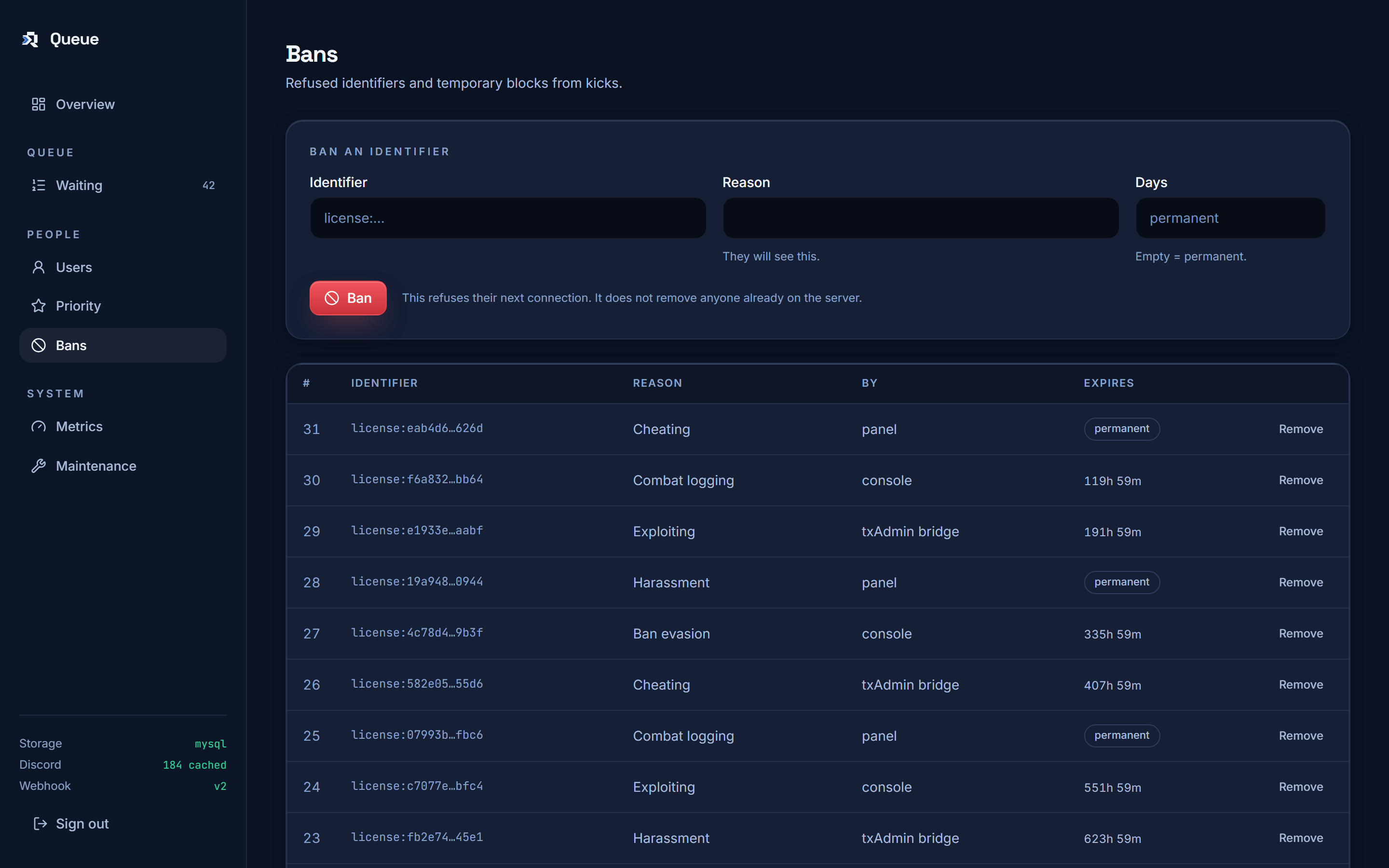Image resolution: width=1389 pixels, height=868 pixels.
Task: Open the Users section
Action: tap(123, 268)
